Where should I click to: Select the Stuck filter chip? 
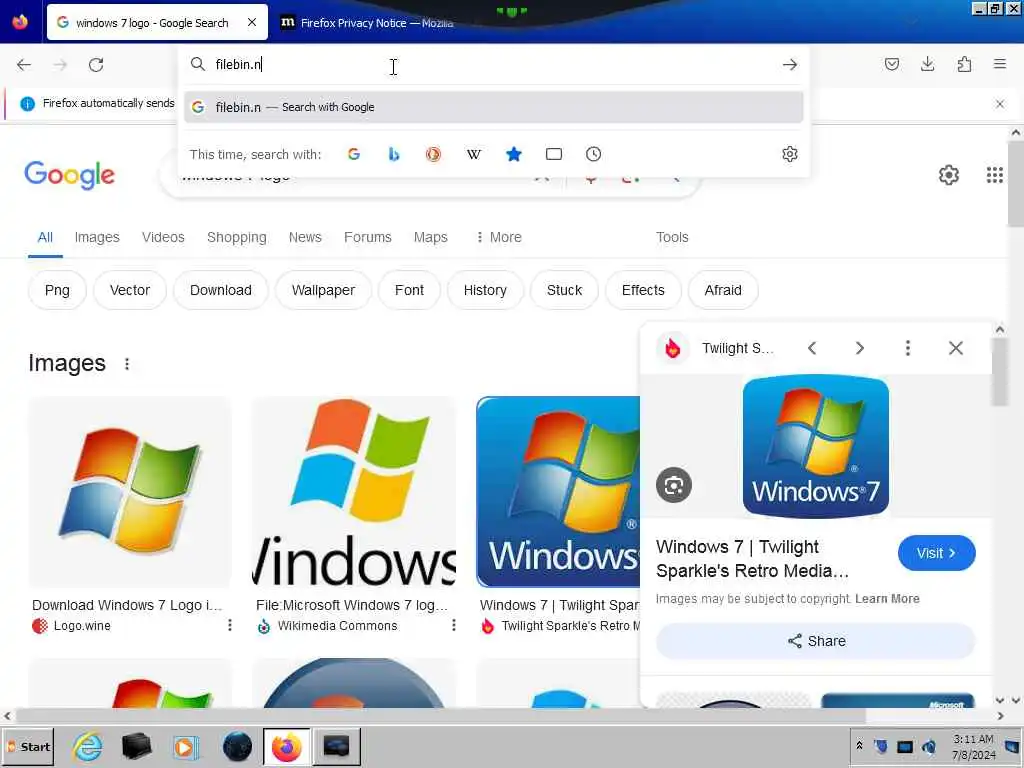tap(564, 290)
